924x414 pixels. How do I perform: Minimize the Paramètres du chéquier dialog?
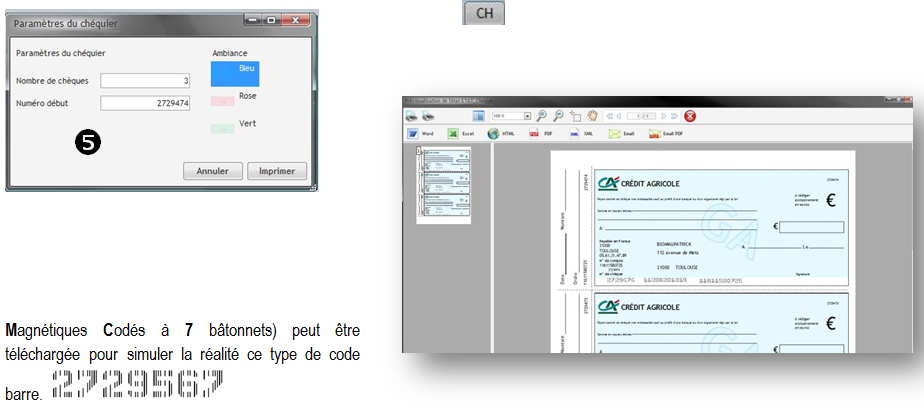(254, 19)
